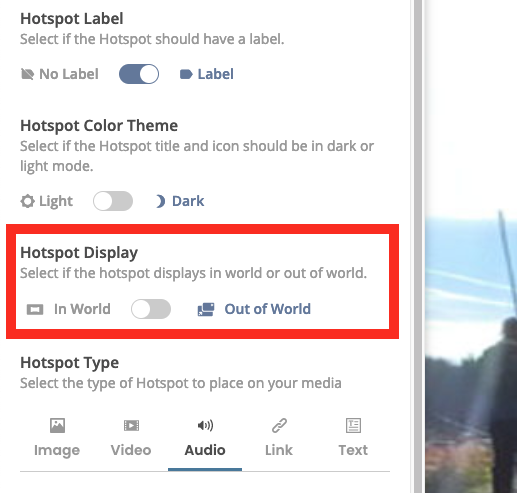Click the Audio speaker icon

coord(205,425)
